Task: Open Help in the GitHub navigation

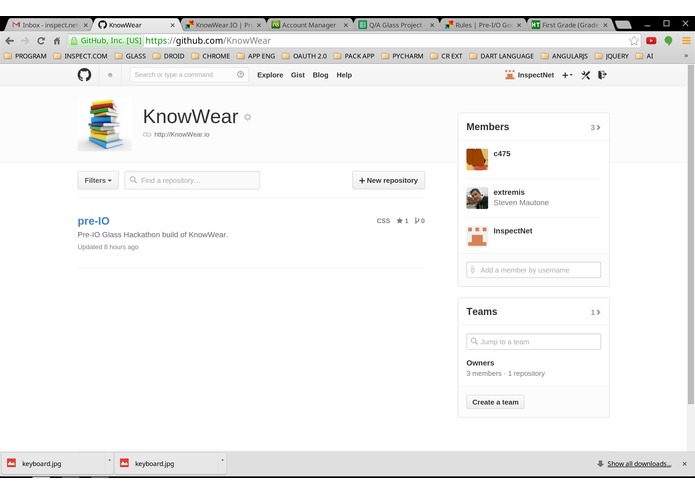Action: pos(344,75)
